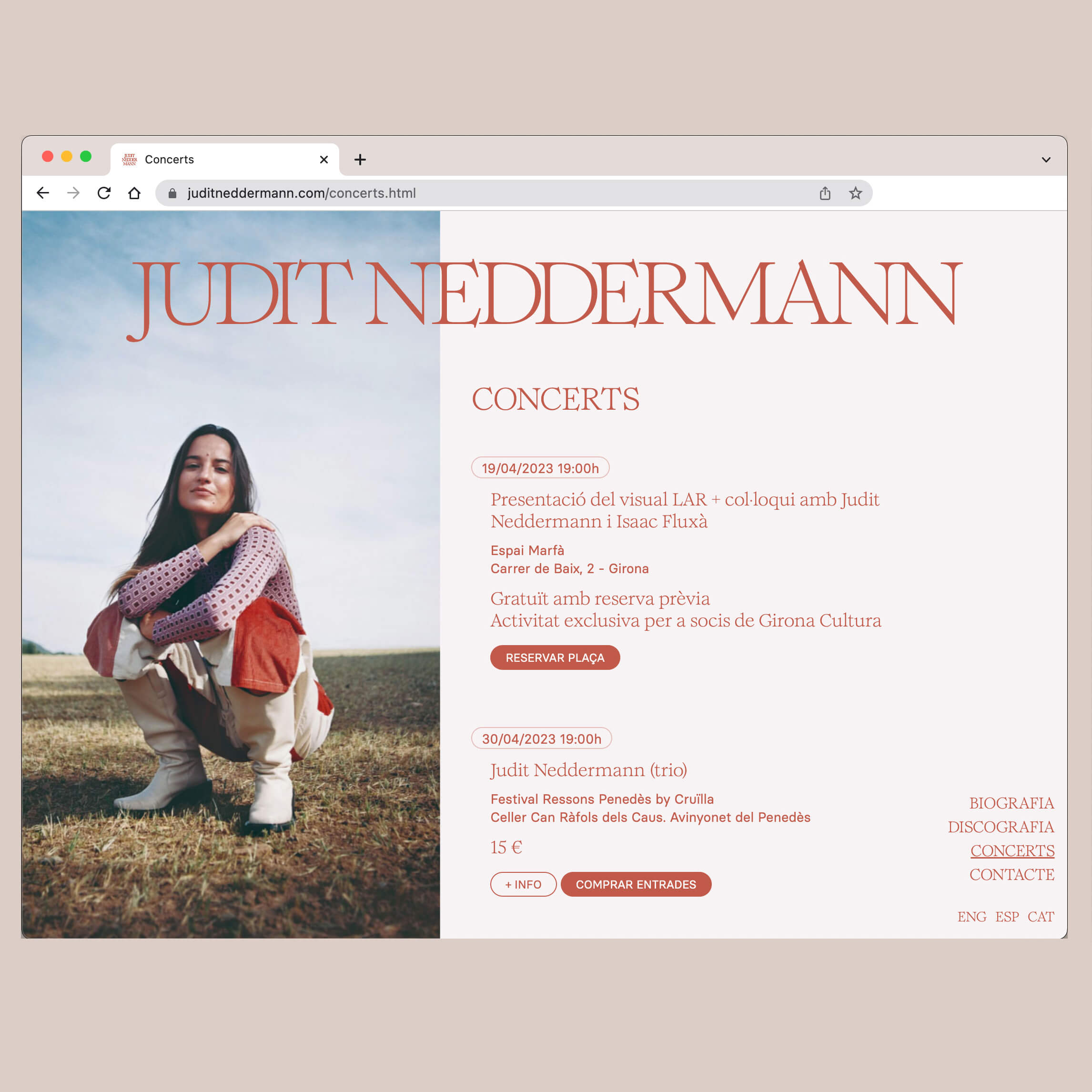Image resolution: width=1092 pixels, height=1092 pixels.
Task: Share the page using the share icon
Action: [825, 193]
